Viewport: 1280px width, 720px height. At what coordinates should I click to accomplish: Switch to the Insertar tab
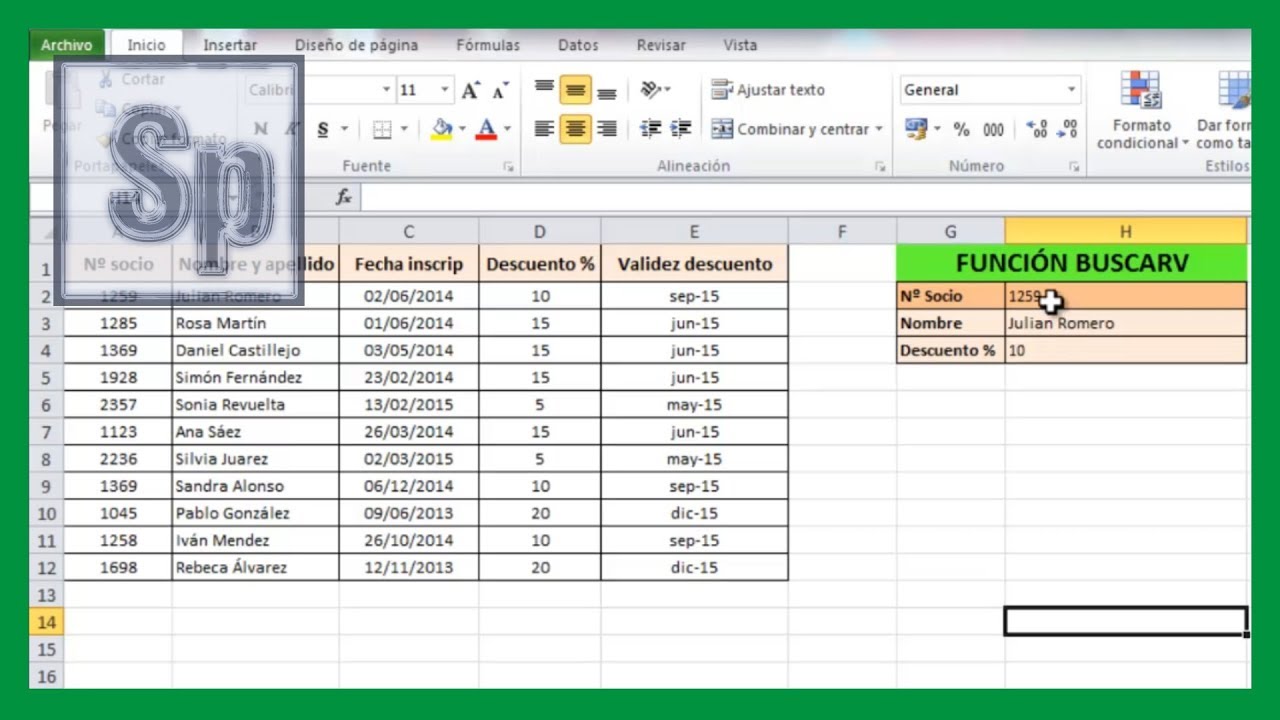tap(230, 45)
